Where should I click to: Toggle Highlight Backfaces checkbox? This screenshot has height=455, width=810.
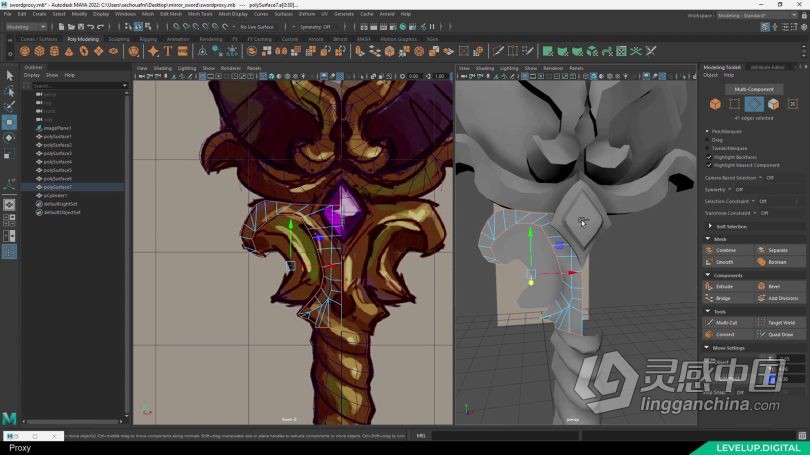coord(709,157)
